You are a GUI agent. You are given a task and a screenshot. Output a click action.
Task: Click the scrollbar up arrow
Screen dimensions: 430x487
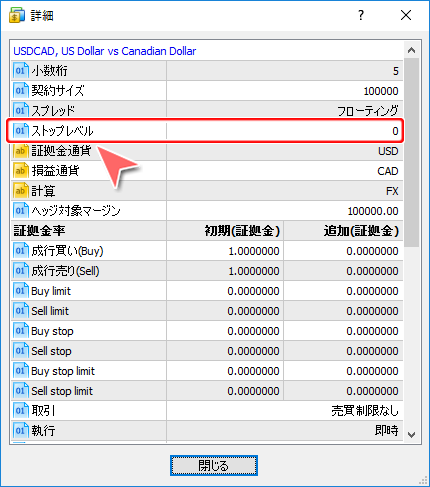412,50
